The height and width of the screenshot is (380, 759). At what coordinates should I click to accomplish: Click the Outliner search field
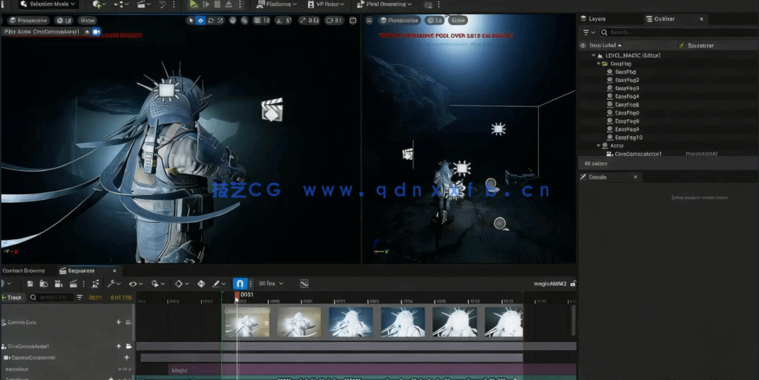[x=679, y=32]
